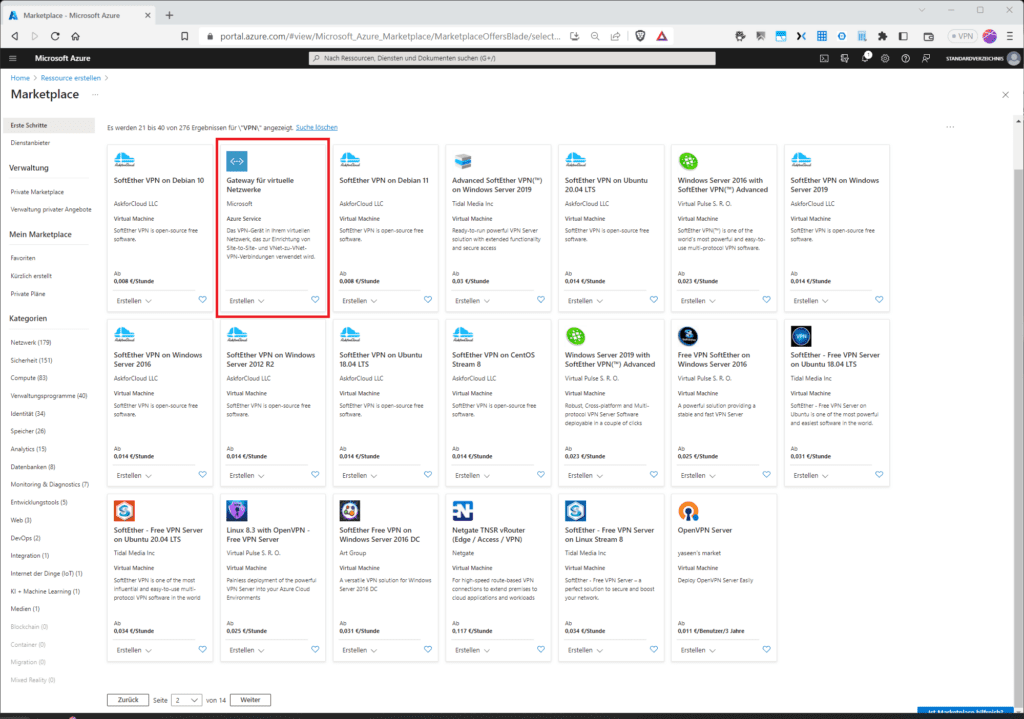Open the OpenVPN Server product icon
Viewport: 1024px width, 719px height.
688,511
